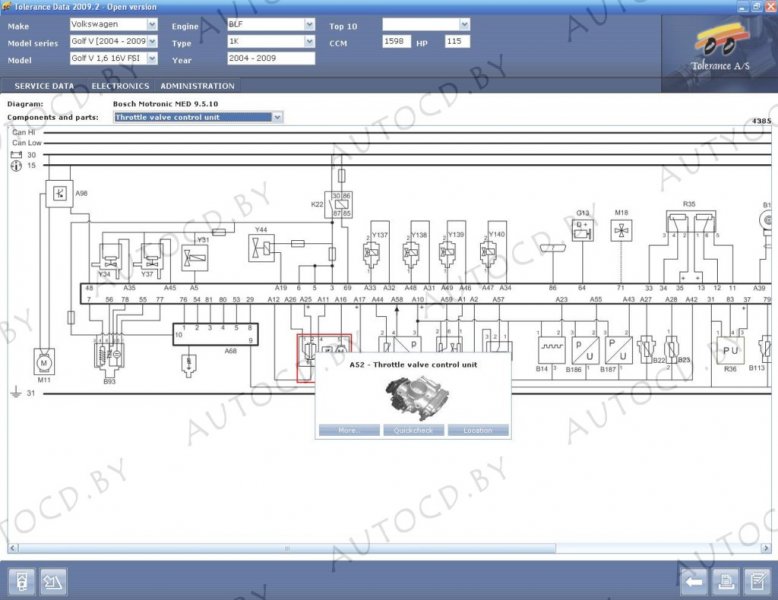Click the Location button in popup
This screenshot has height=600, width=778.
[x=478, y=430]
